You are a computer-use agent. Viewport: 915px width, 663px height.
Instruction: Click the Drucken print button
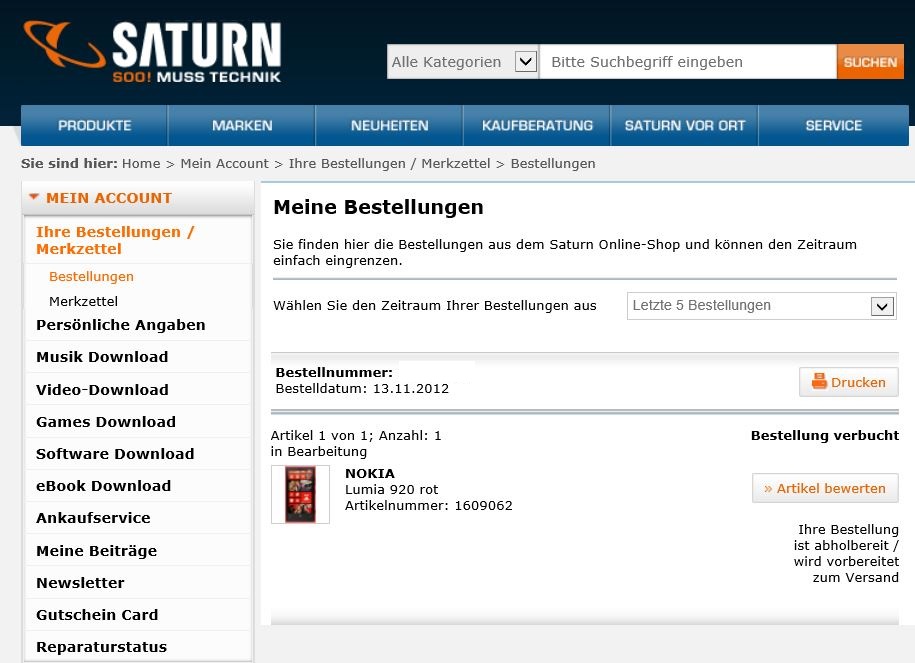point(848,382)
